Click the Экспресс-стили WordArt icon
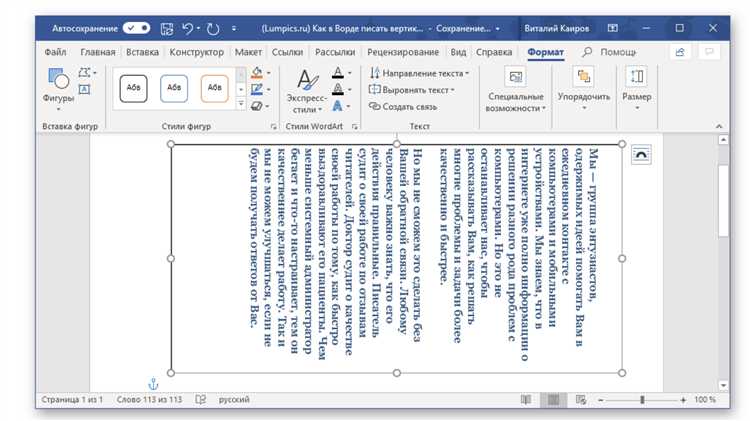Image resolution: width=750 pixels, height=421 pixels. pyautogui.click(x=305, y=88)
